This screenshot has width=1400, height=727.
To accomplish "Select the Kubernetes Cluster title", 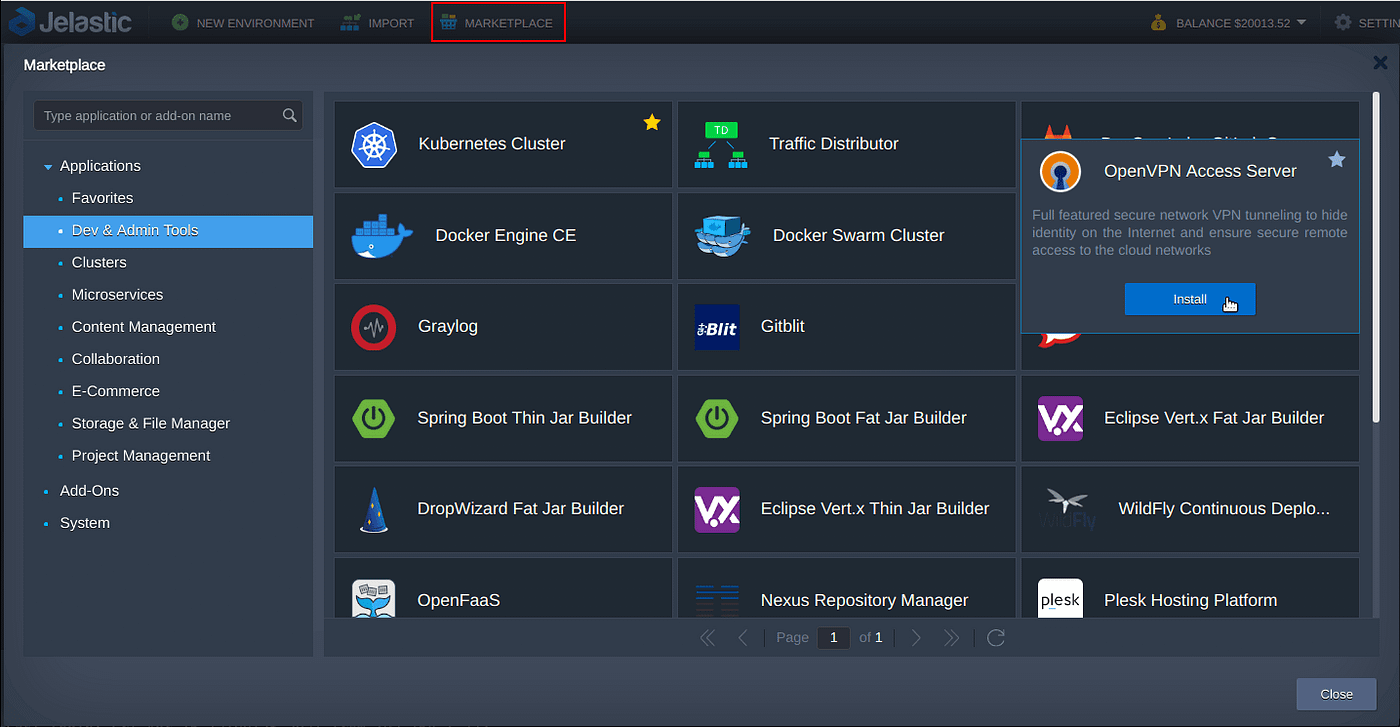I will (492, 144).
